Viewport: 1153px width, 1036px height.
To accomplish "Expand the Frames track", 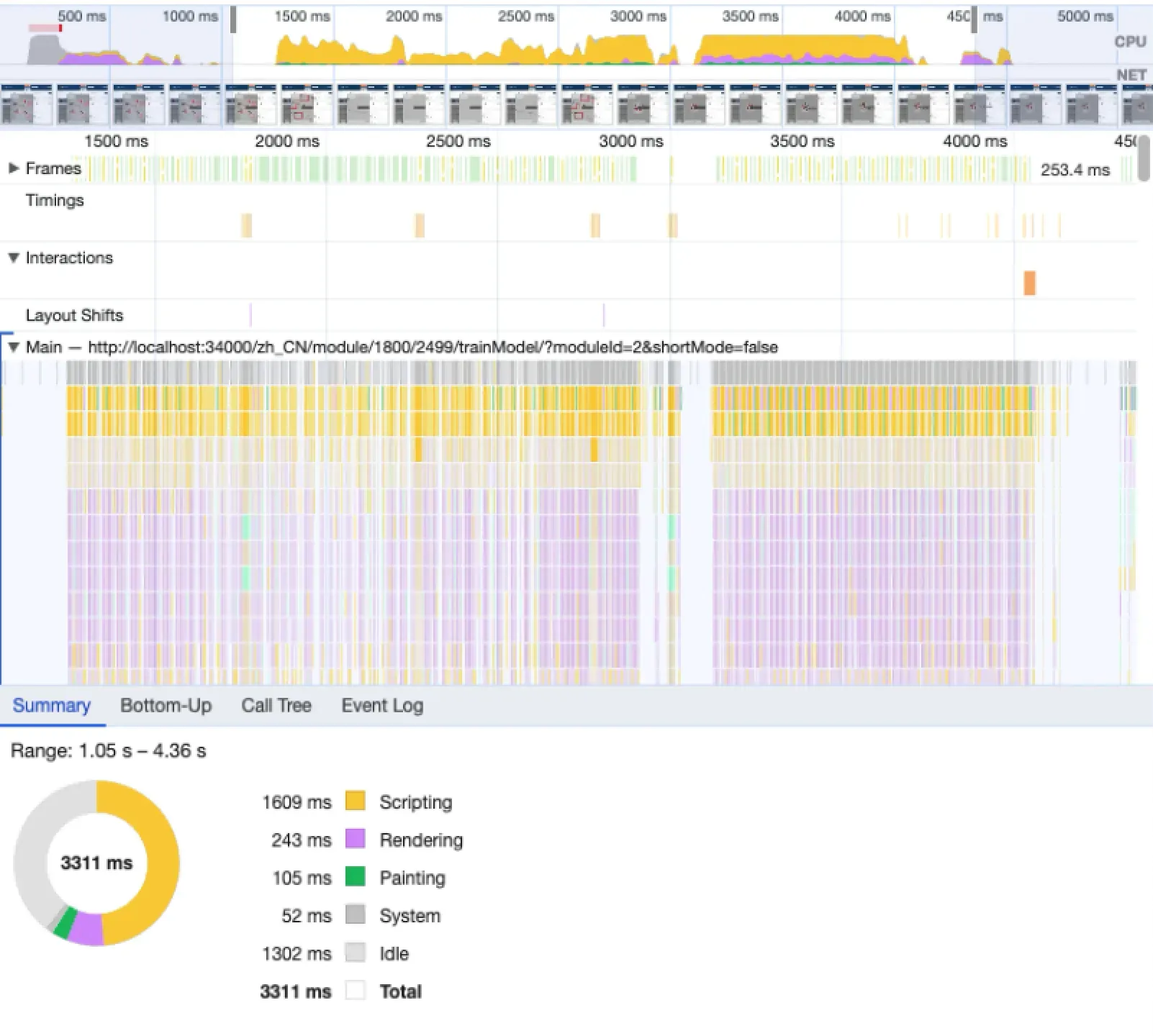I will pyautogui.click(x=13, y=168).
